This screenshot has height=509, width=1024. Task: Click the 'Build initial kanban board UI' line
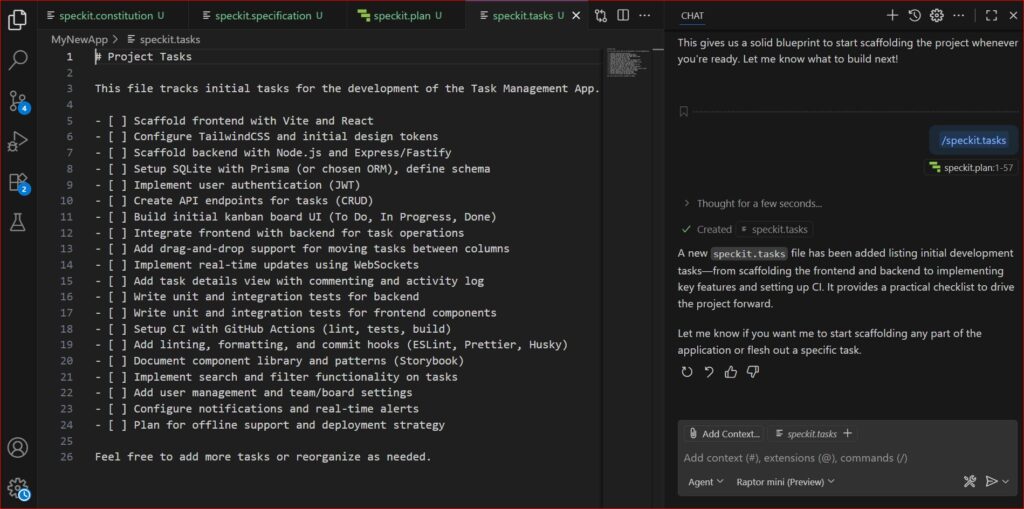pyautogui.click(x=295, y=216)
